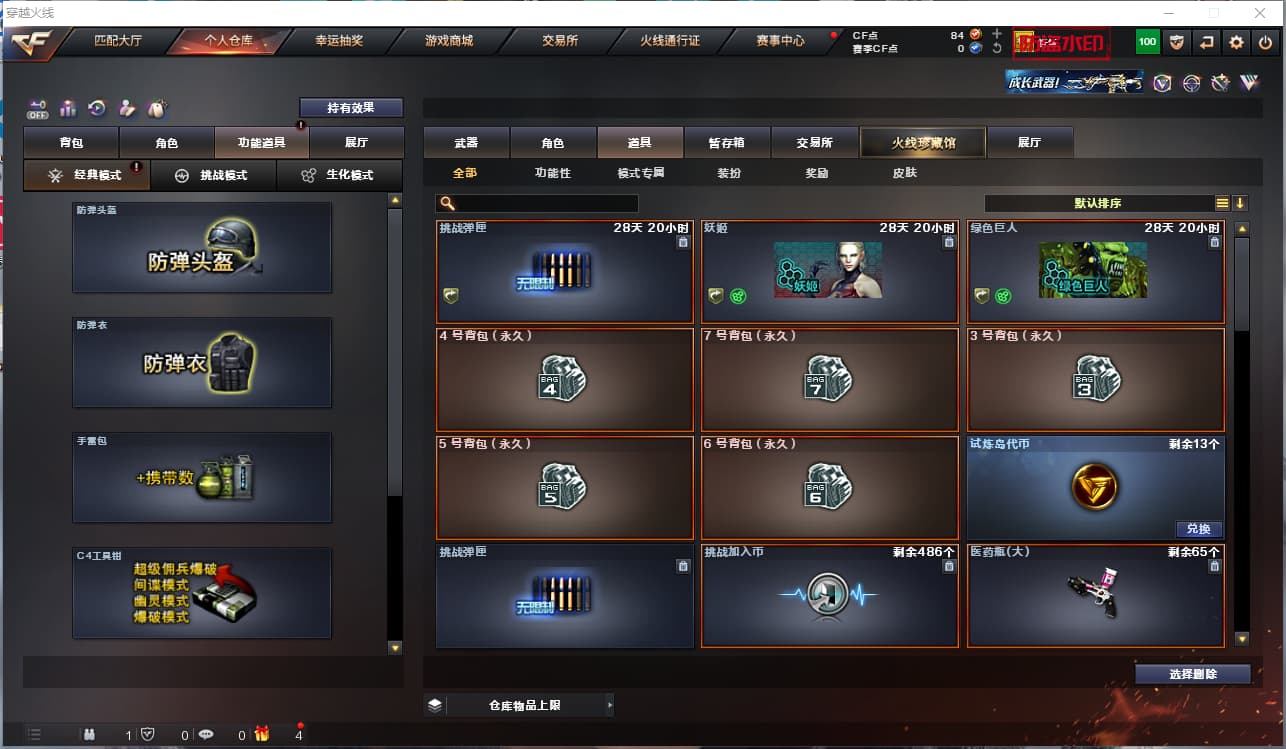Click the item list scroll down arrow
This screenshot has width=1286, height=749.
click(1242, 638)
